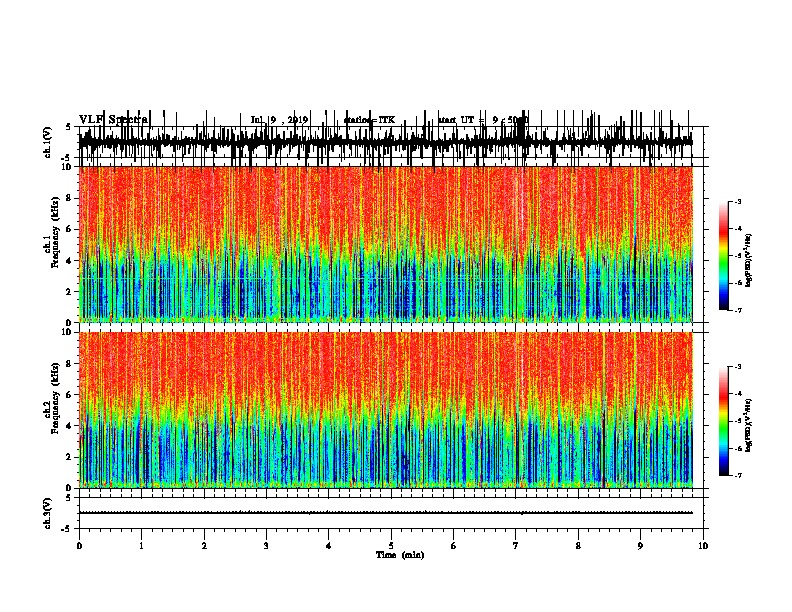Click the ch.1 spectrogram color scale bar
The width and height of the screenshot is (792, 612).
coord(723,256)
